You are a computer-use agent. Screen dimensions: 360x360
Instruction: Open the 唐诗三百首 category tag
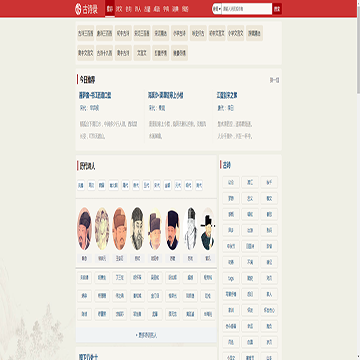pyautogui.click(x=104, y=33)
